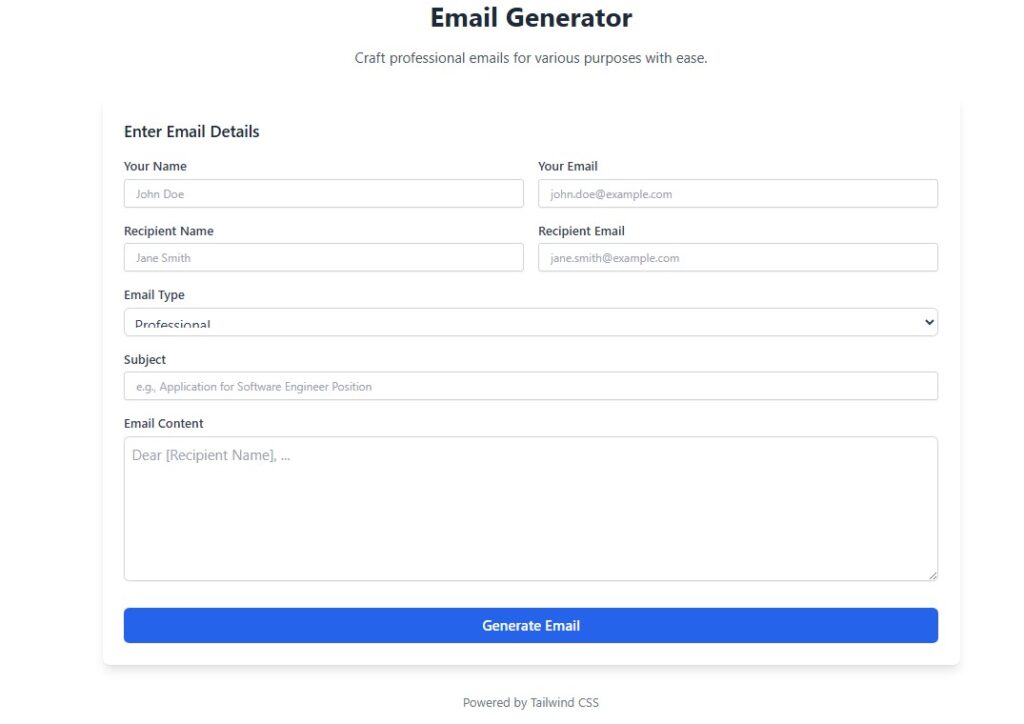Click the Recipient Email label
1024x724 pixels.
(581, 230)
